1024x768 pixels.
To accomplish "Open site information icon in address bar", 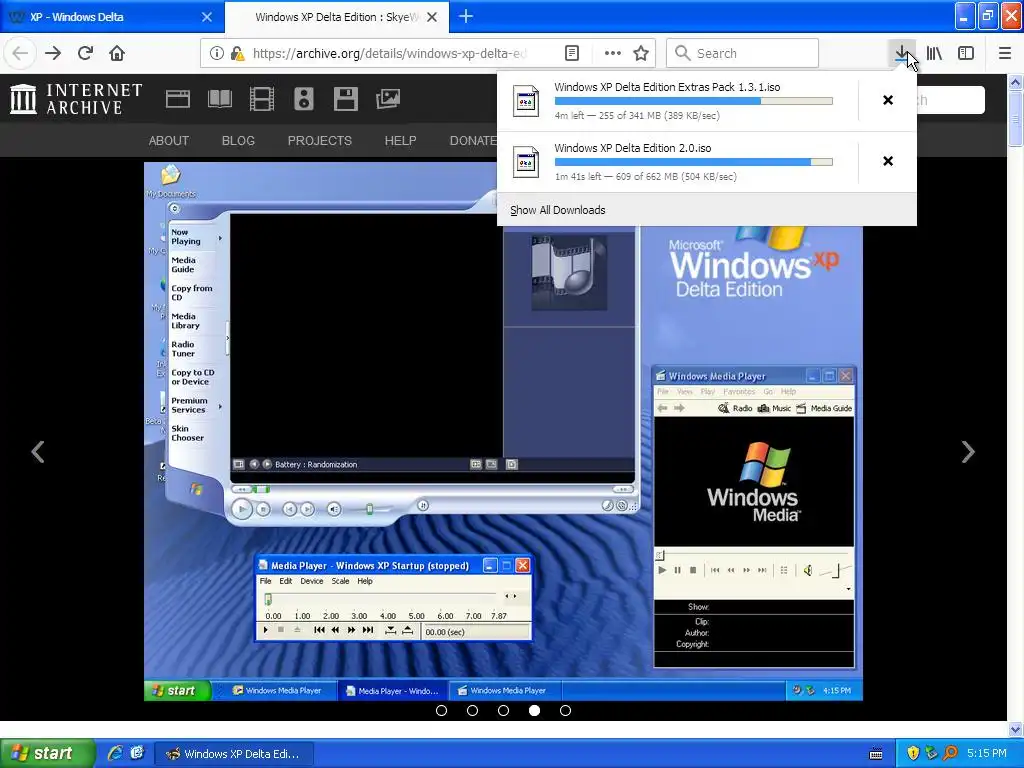I will coord(216,53).
